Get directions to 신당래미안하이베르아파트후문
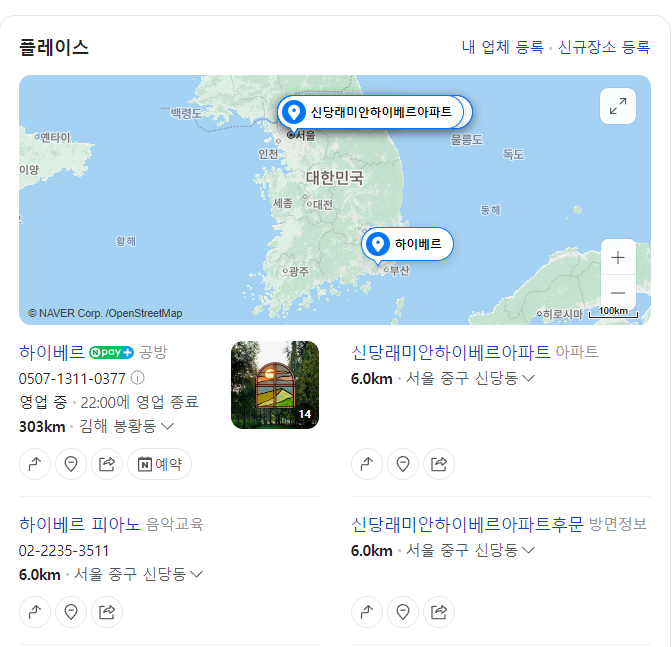Image resolution: width=672 pixels, height=647 pixels. click(x=367, y=612)
